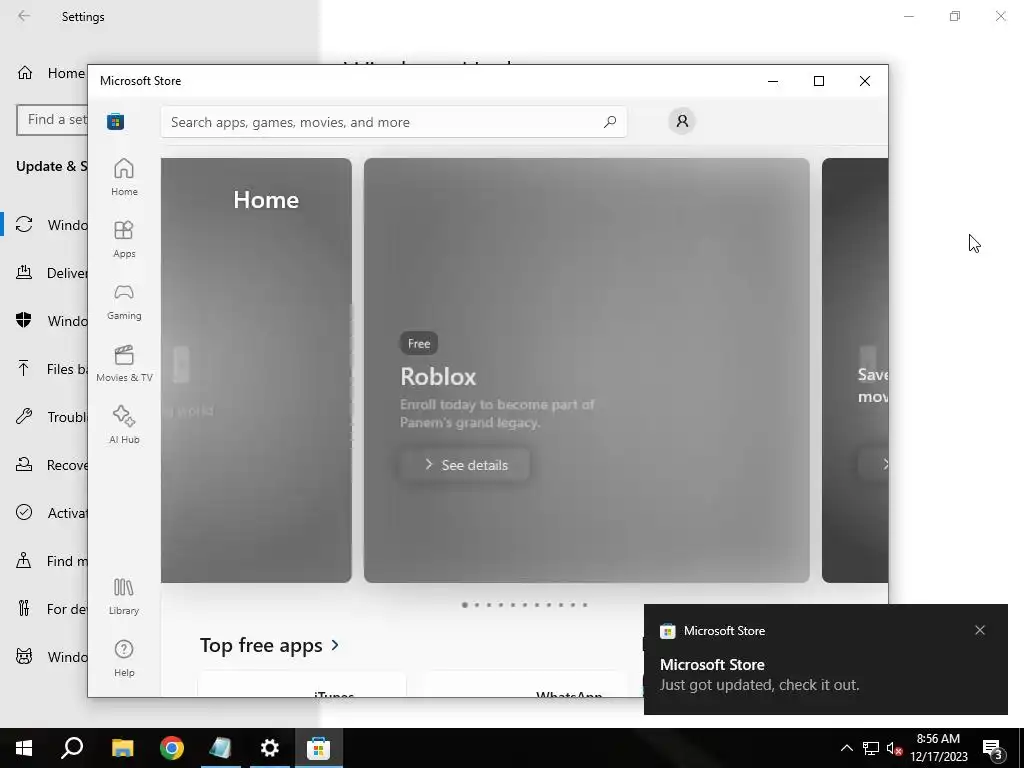Open the clock and date flyout
1024x768 pixels.
[938, 748]
